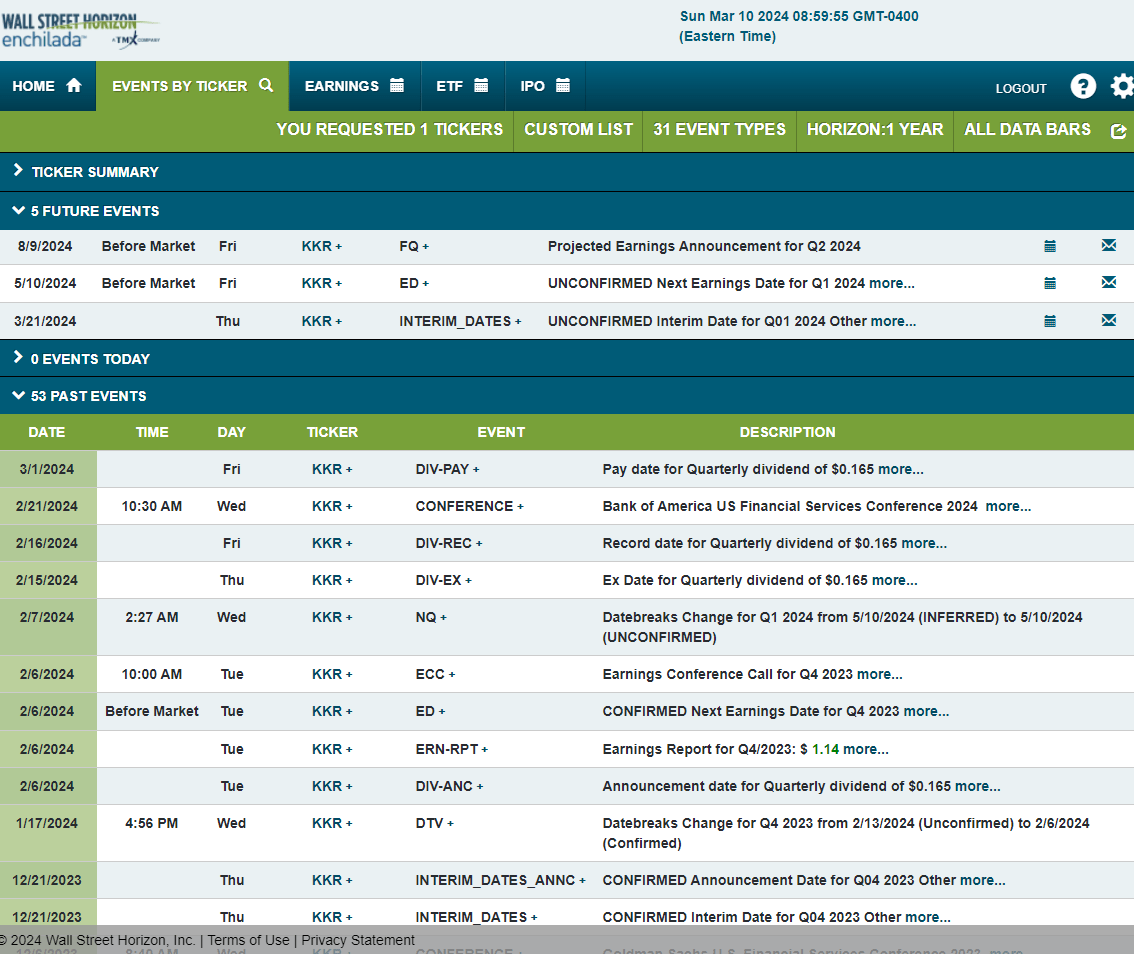
Task: Click the export share icon in green bar
Action: coord(1118,131)
